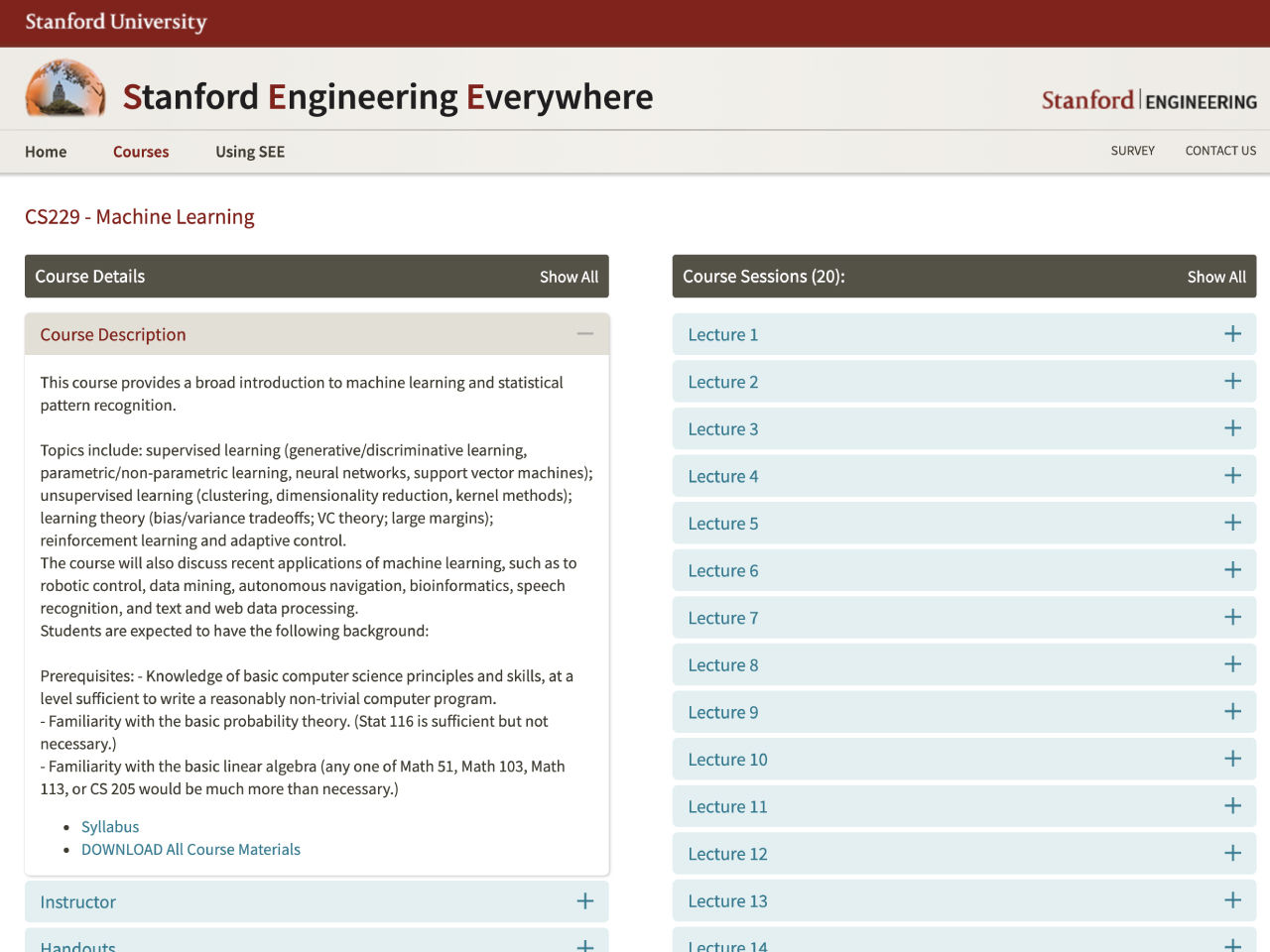Click the Stanford Engineering logo
Viewport: 1270px width, 952px height.
coord(1149,100)
